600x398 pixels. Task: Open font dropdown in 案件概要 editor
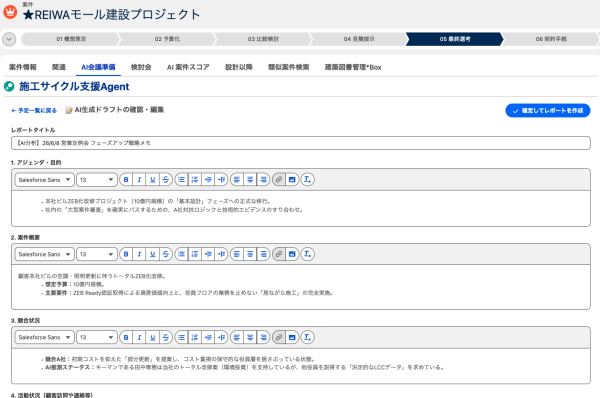tap(44, 254)
